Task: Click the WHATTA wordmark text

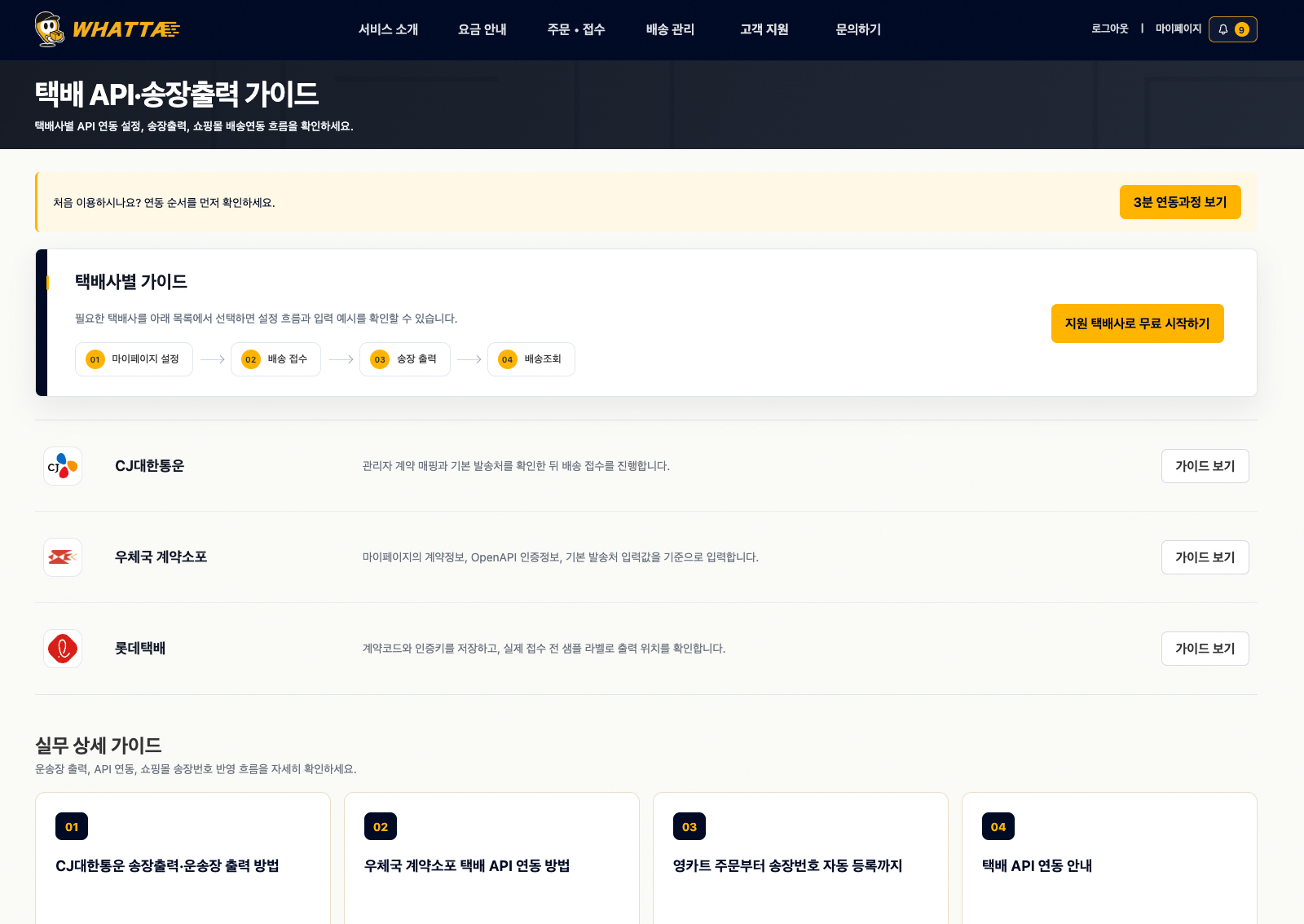Action: 126,30
